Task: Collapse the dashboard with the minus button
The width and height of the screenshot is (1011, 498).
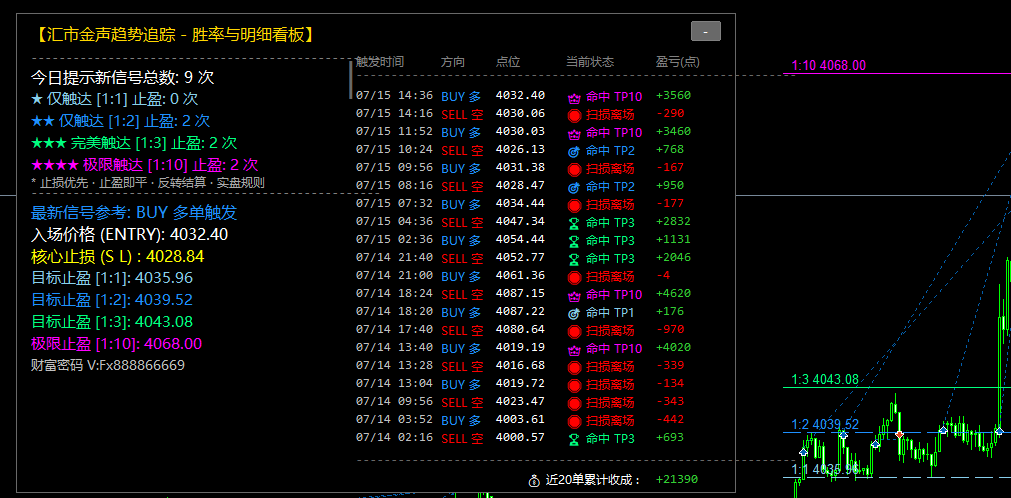Action: (x=705, y=31)
